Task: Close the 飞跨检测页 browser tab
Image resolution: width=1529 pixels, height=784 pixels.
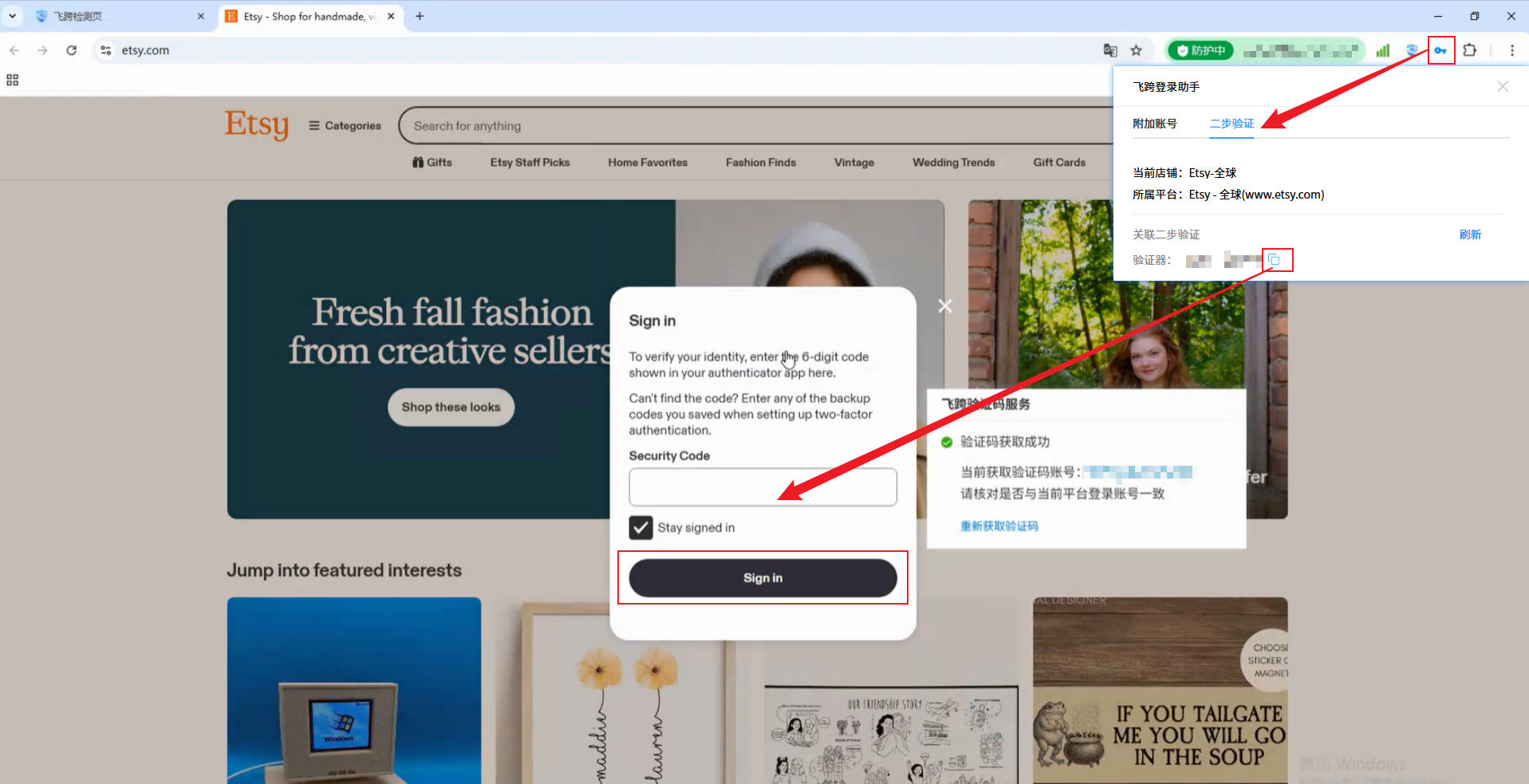Action: [x=201, y=16]
